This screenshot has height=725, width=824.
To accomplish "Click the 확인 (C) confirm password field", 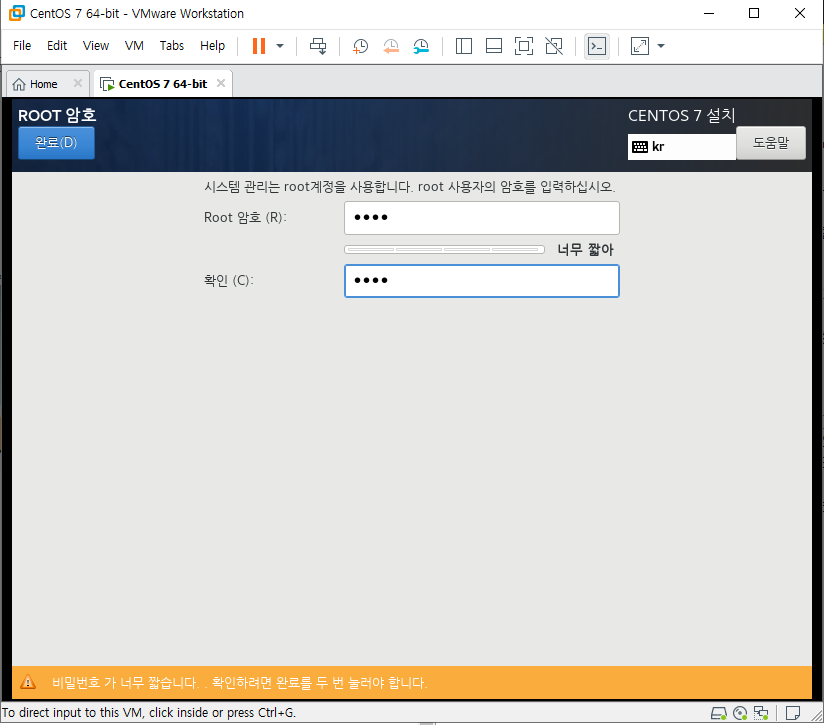I will pos(482,281).
